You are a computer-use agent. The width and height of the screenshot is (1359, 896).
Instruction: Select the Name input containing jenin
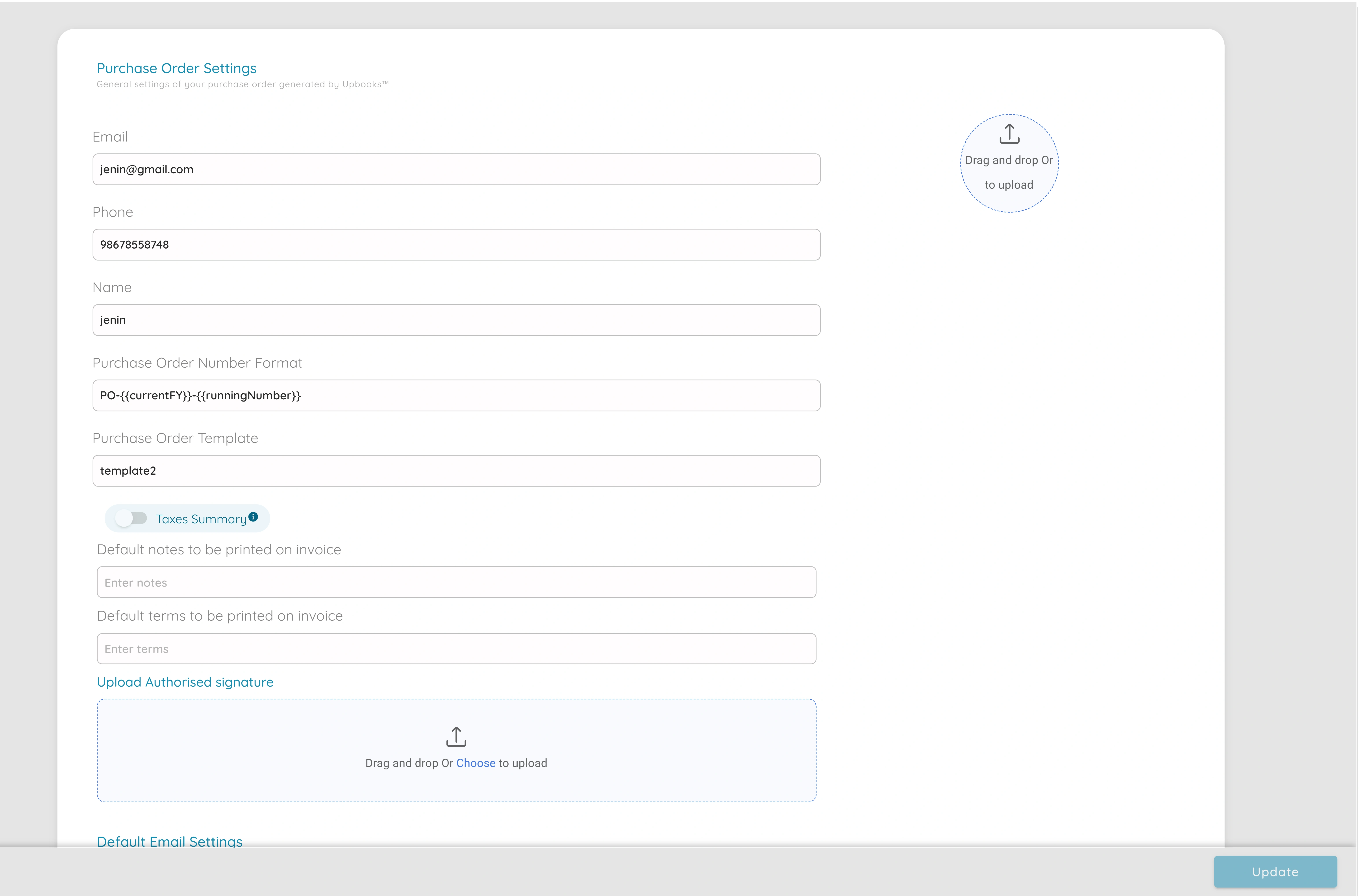(x=456, y=320)
